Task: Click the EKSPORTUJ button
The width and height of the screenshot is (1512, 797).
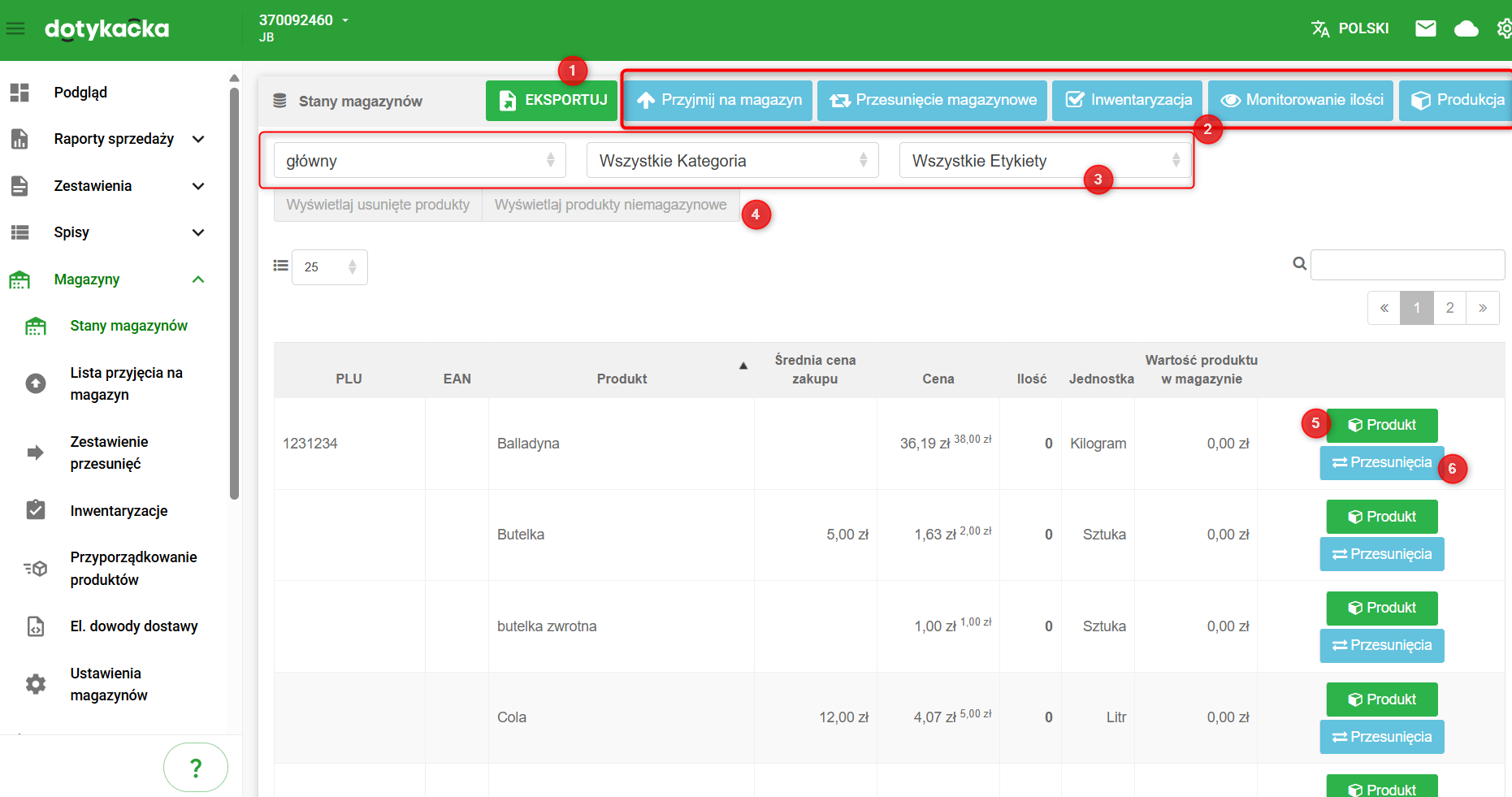Action: coord(552,101)
